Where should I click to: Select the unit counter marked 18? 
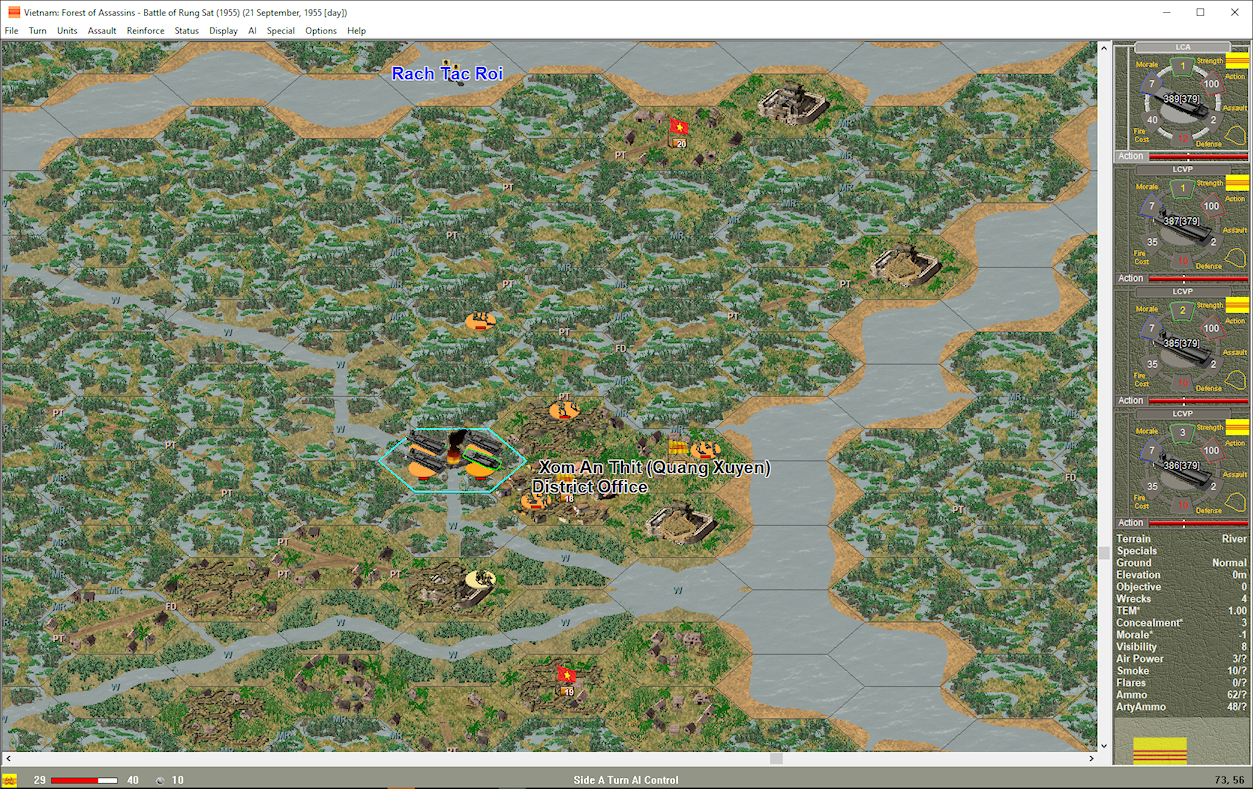click(567, 497)
